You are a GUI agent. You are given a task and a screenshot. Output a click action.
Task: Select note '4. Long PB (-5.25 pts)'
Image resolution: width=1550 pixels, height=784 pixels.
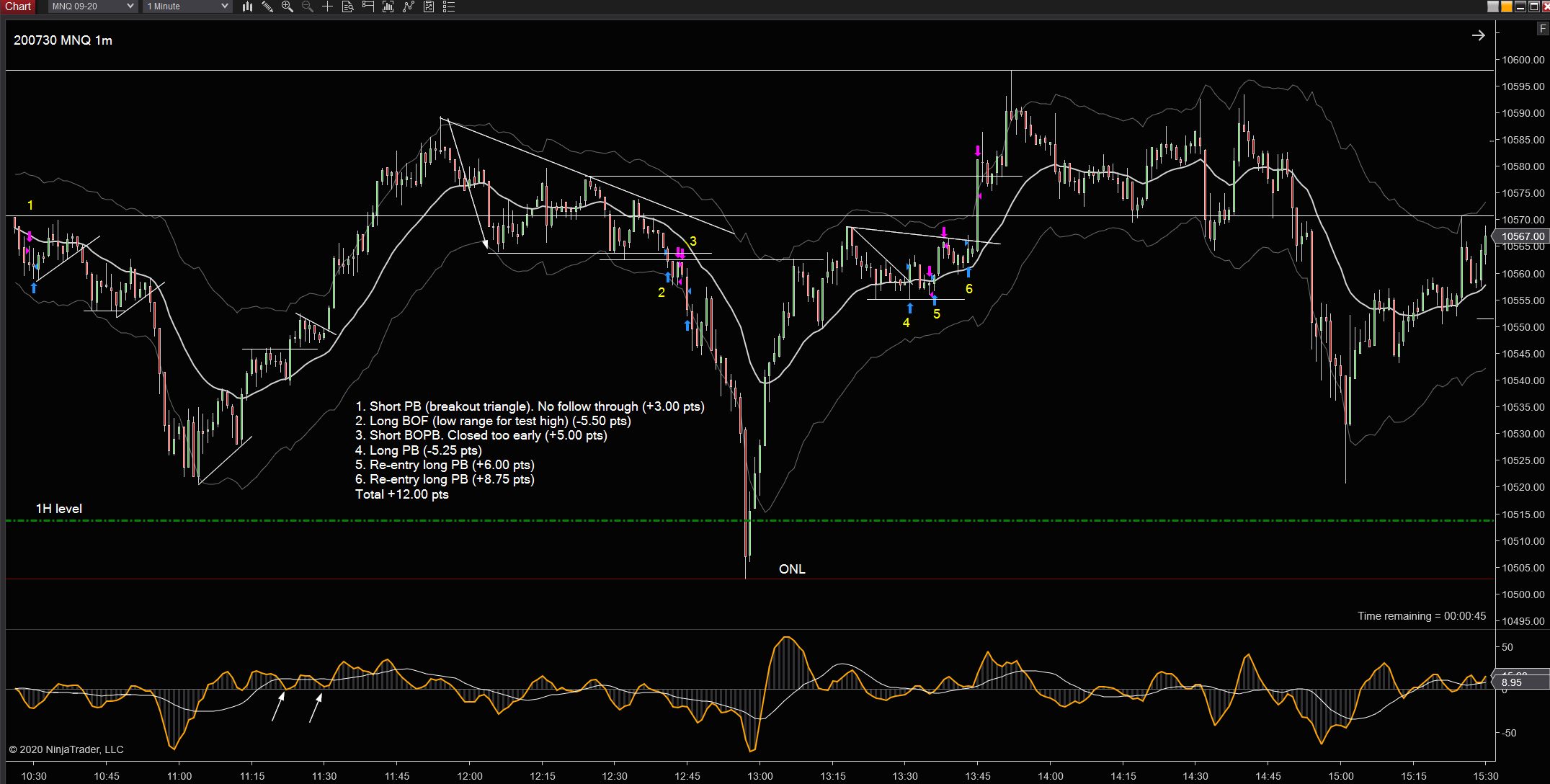[x=419, y=450]
